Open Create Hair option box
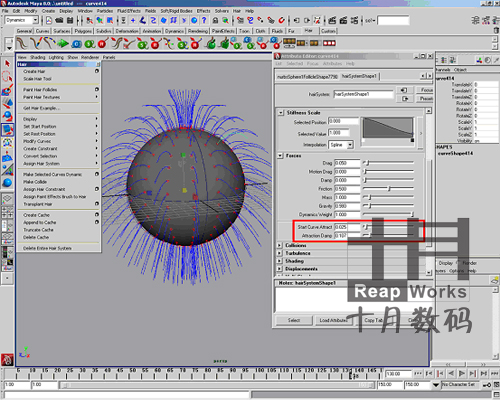 pyautogui.click(x=97, y=71)
